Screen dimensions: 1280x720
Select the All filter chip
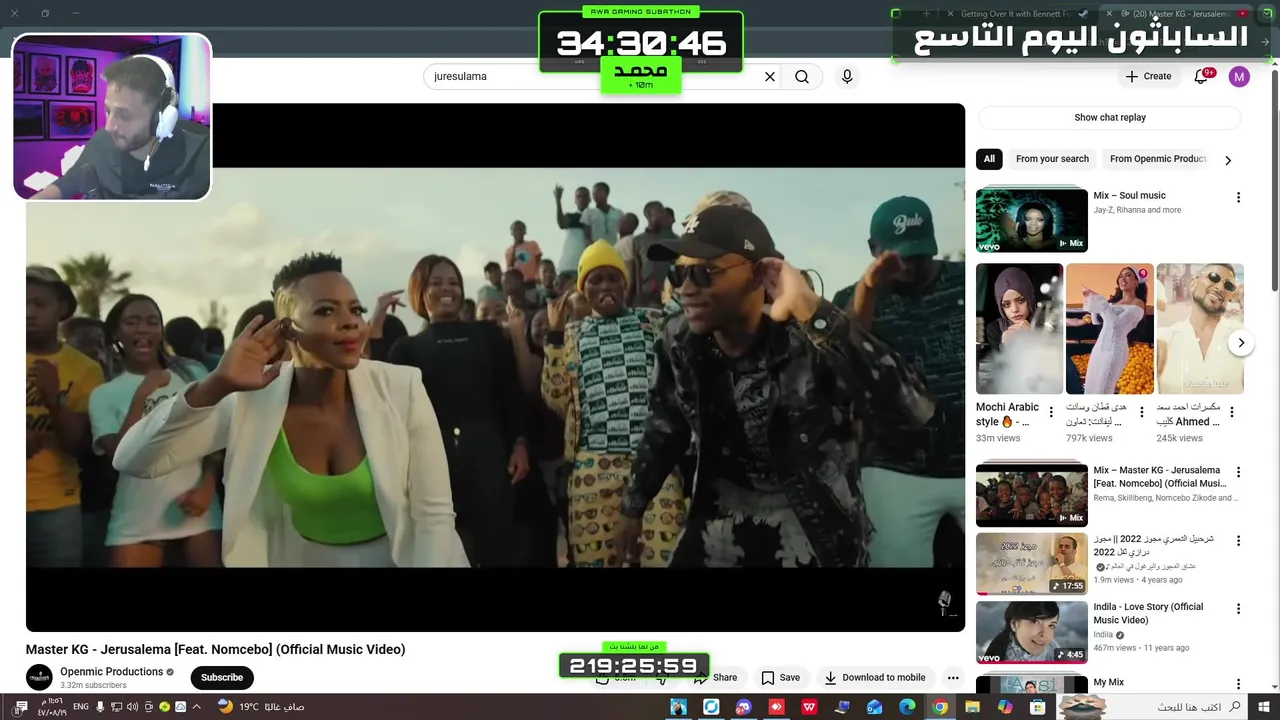pyautogui.click(x=989, y=159)
